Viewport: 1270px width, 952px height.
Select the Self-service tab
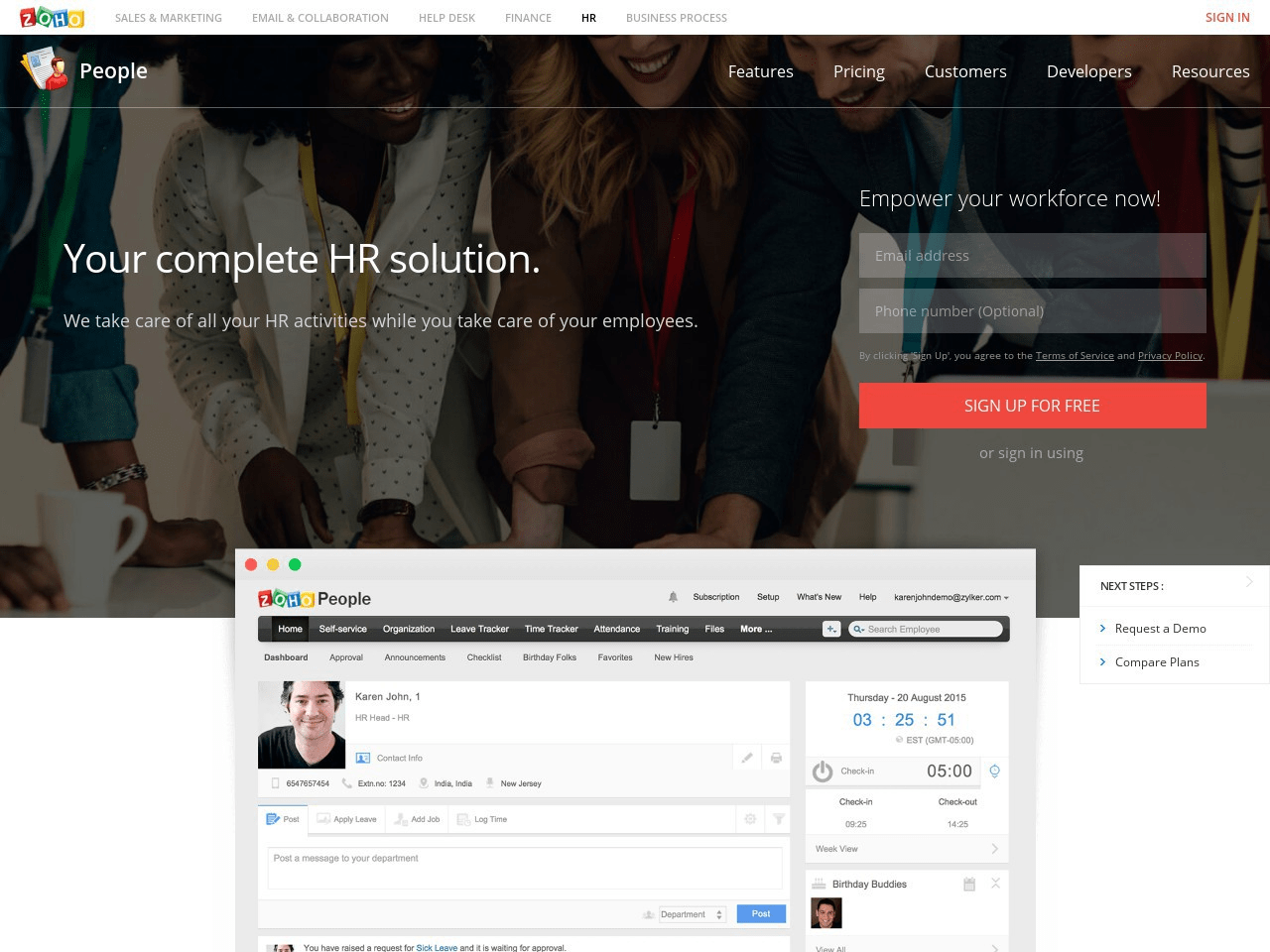point(342,629)
